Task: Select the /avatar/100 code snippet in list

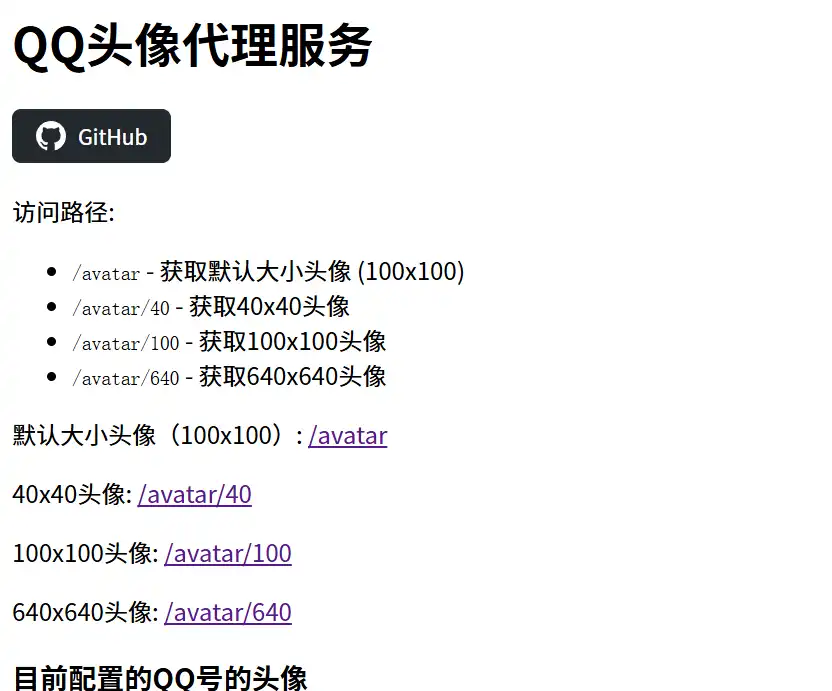Action: (125, 343)
